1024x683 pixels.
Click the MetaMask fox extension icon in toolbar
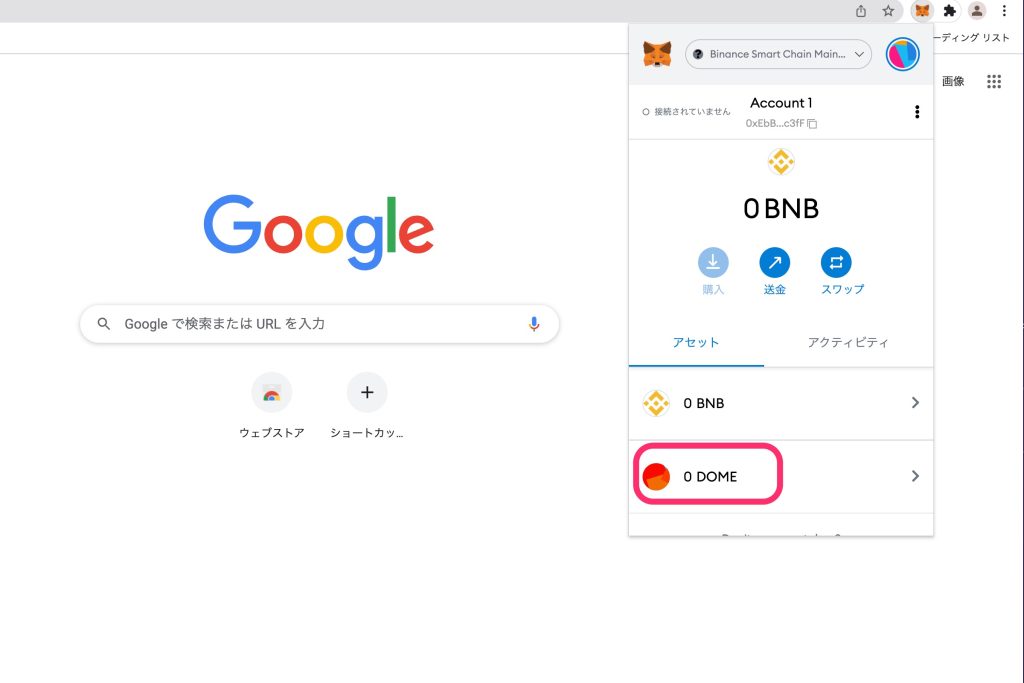(921, 11)
